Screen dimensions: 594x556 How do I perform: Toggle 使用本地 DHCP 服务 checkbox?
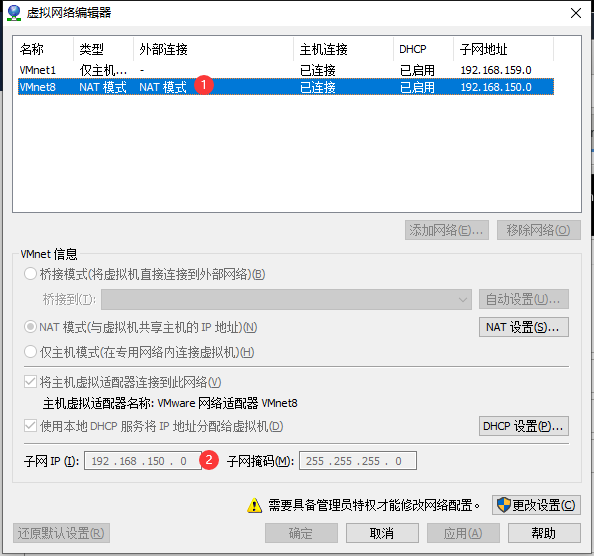pyautogui.click(x=30, y=426)
